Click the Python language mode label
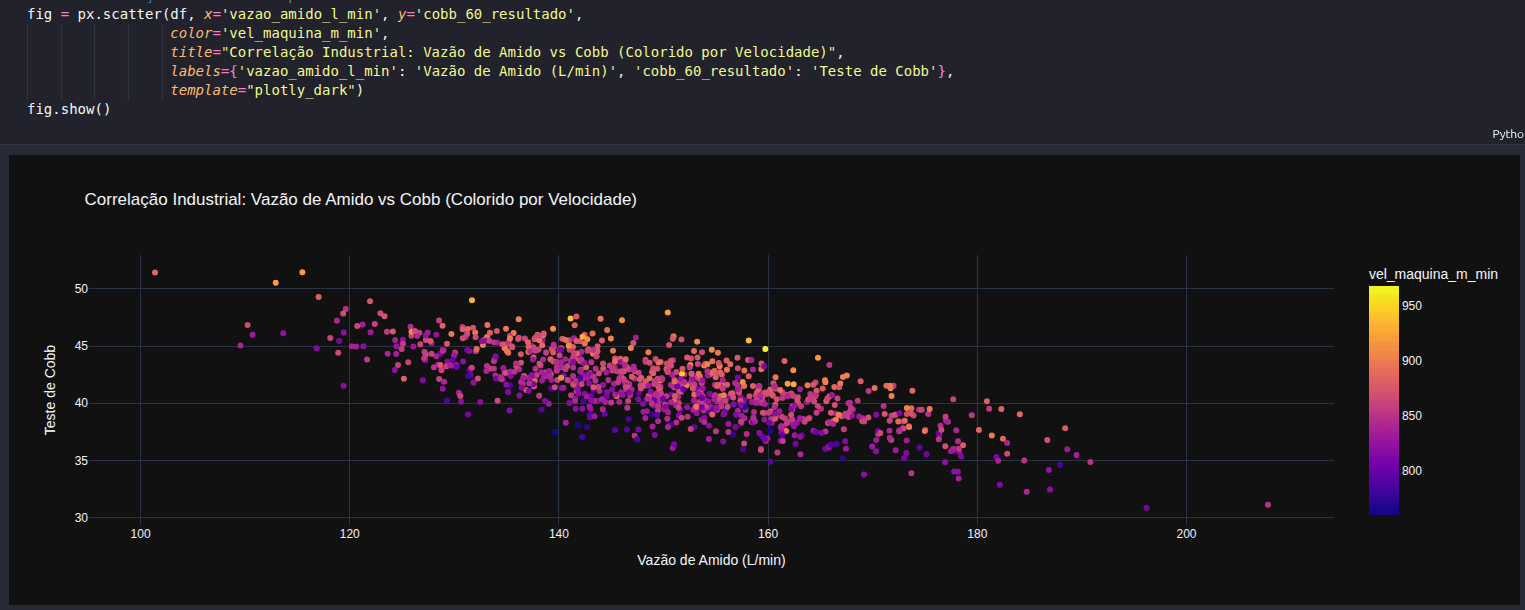This screenshot has height=610, width=1525. (x=1508, y=134)
